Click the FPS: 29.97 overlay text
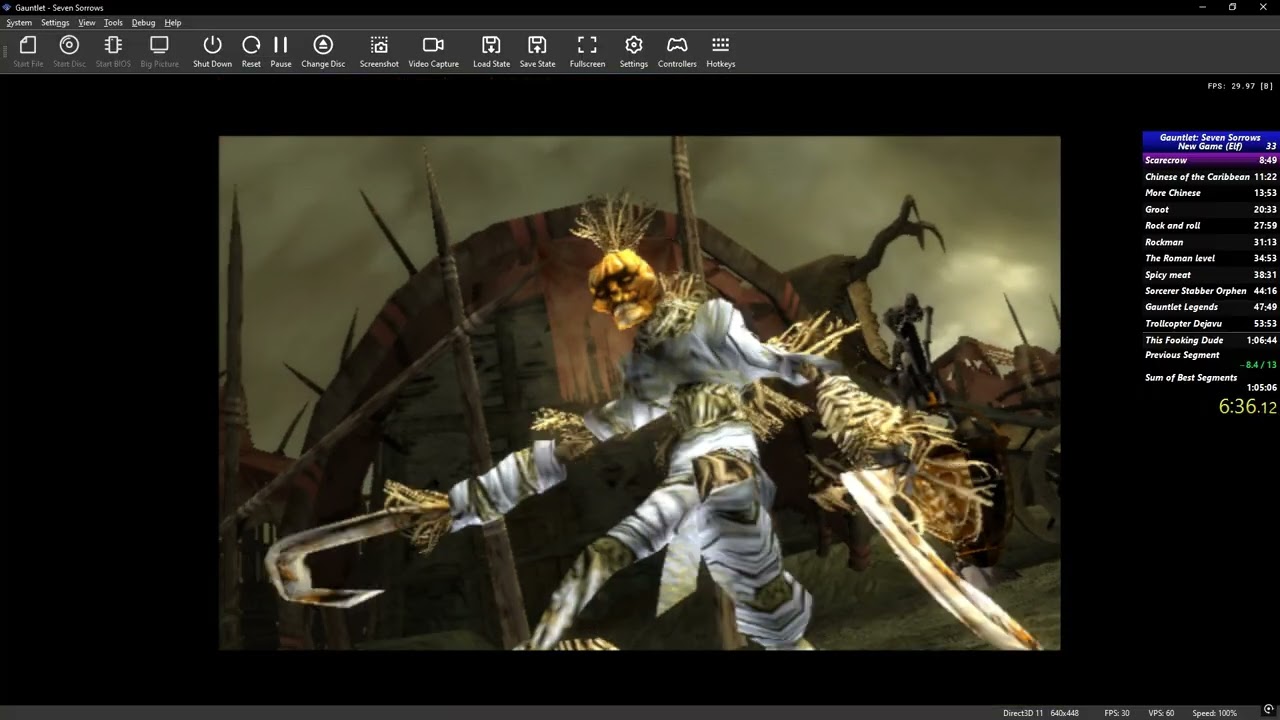The width and height of the screenshot is (1280, 720). pyautogui.click(x=1240, y=86)
